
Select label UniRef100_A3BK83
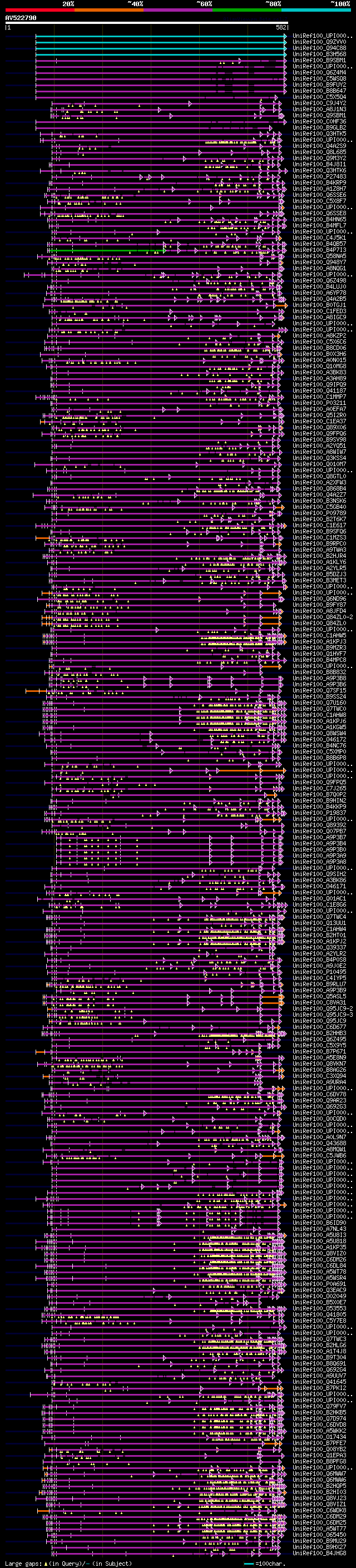pos(319,373)
